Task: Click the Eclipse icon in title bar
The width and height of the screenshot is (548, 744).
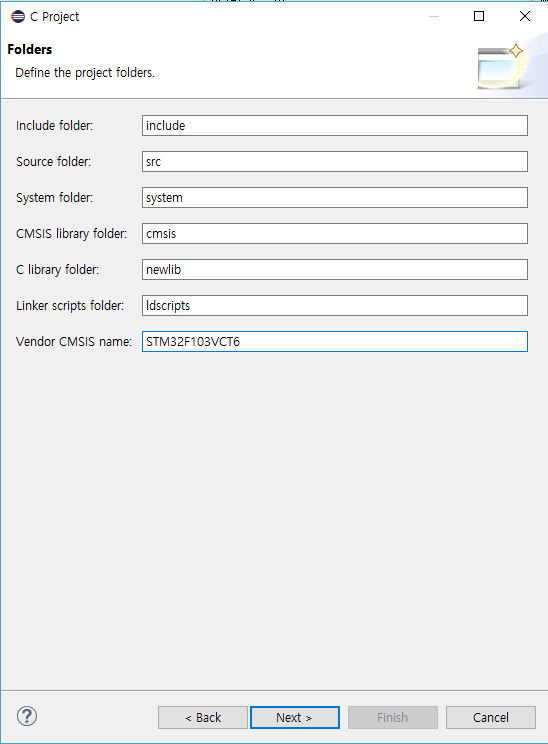Action: point(18,17)
